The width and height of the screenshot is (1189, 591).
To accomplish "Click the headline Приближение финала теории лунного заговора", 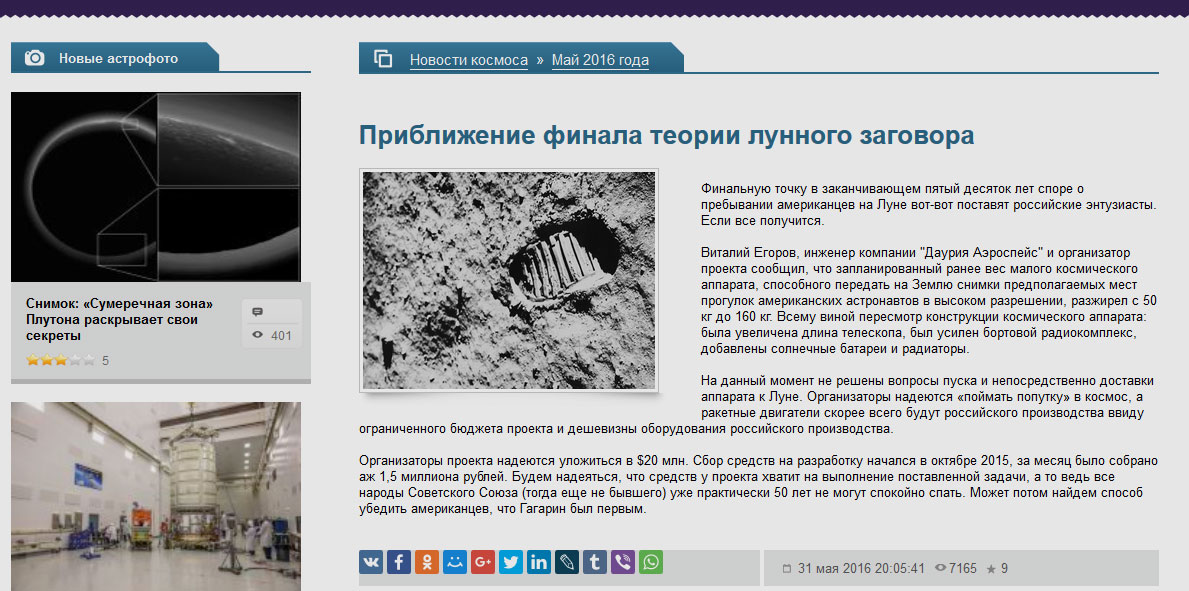I will tap(667, 136).
